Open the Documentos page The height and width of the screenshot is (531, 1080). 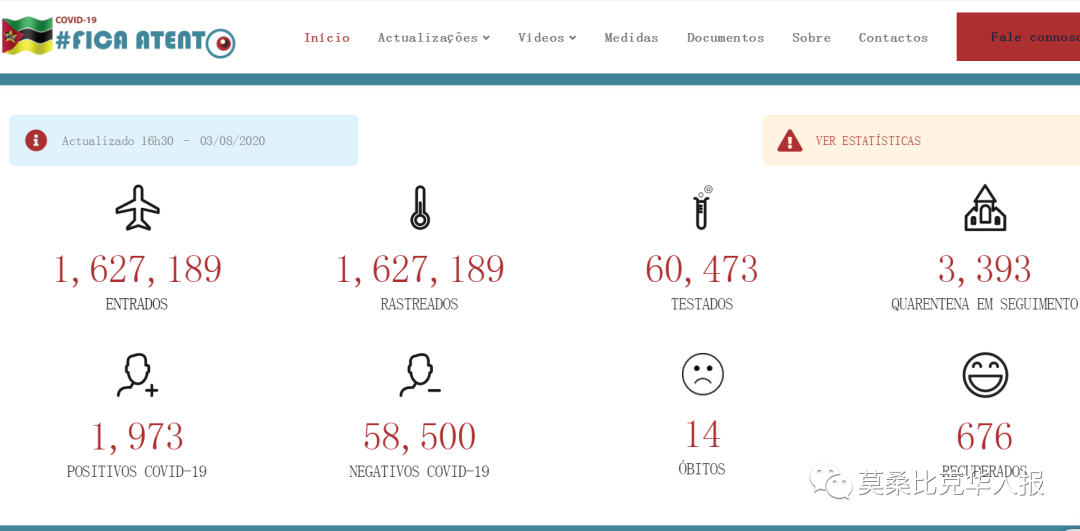click(725, 38)
